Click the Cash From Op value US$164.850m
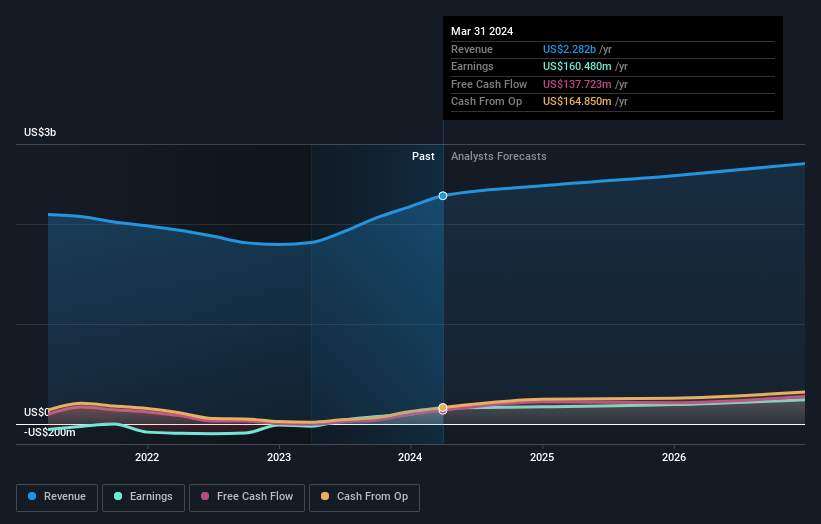Viewport: 821px width, 524px height. (x=577, y=102)
